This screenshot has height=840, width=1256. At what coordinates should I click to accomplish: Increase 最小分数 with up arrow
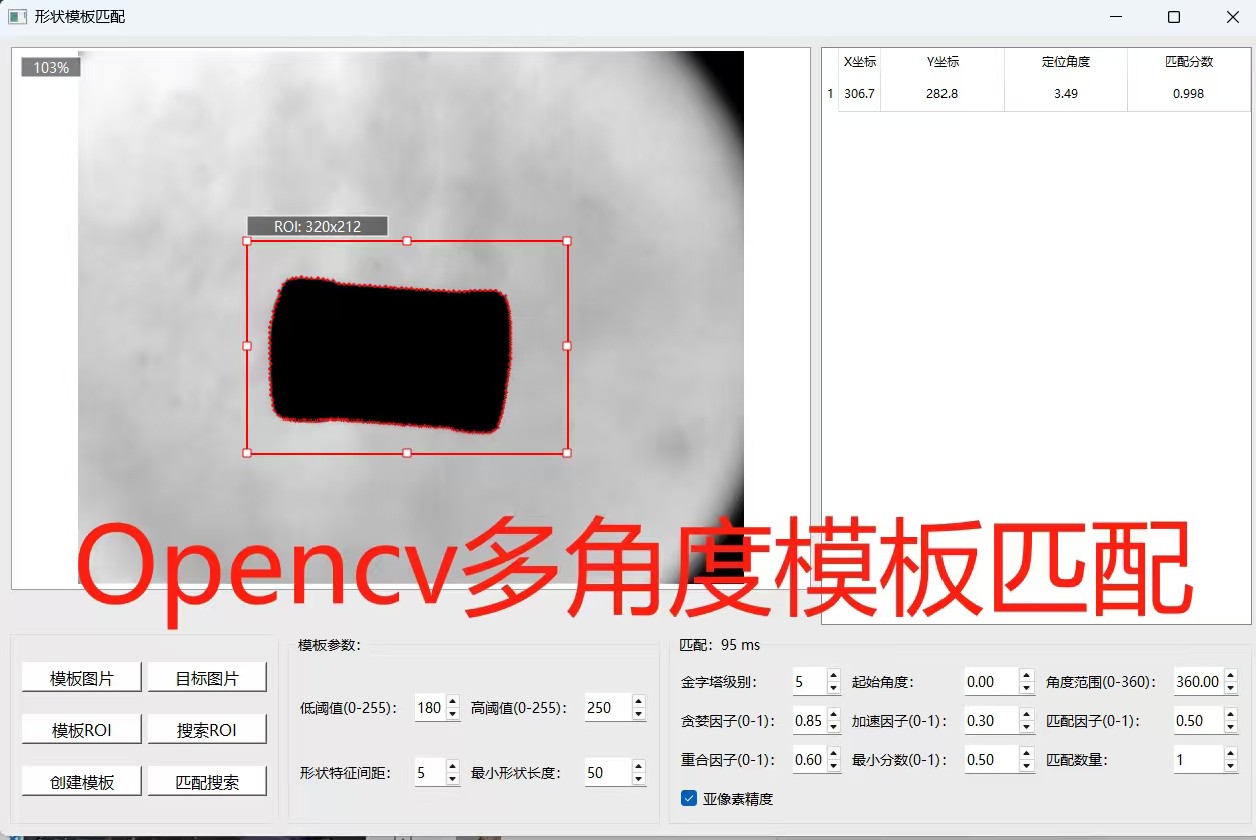click(x=1026, y=753)
